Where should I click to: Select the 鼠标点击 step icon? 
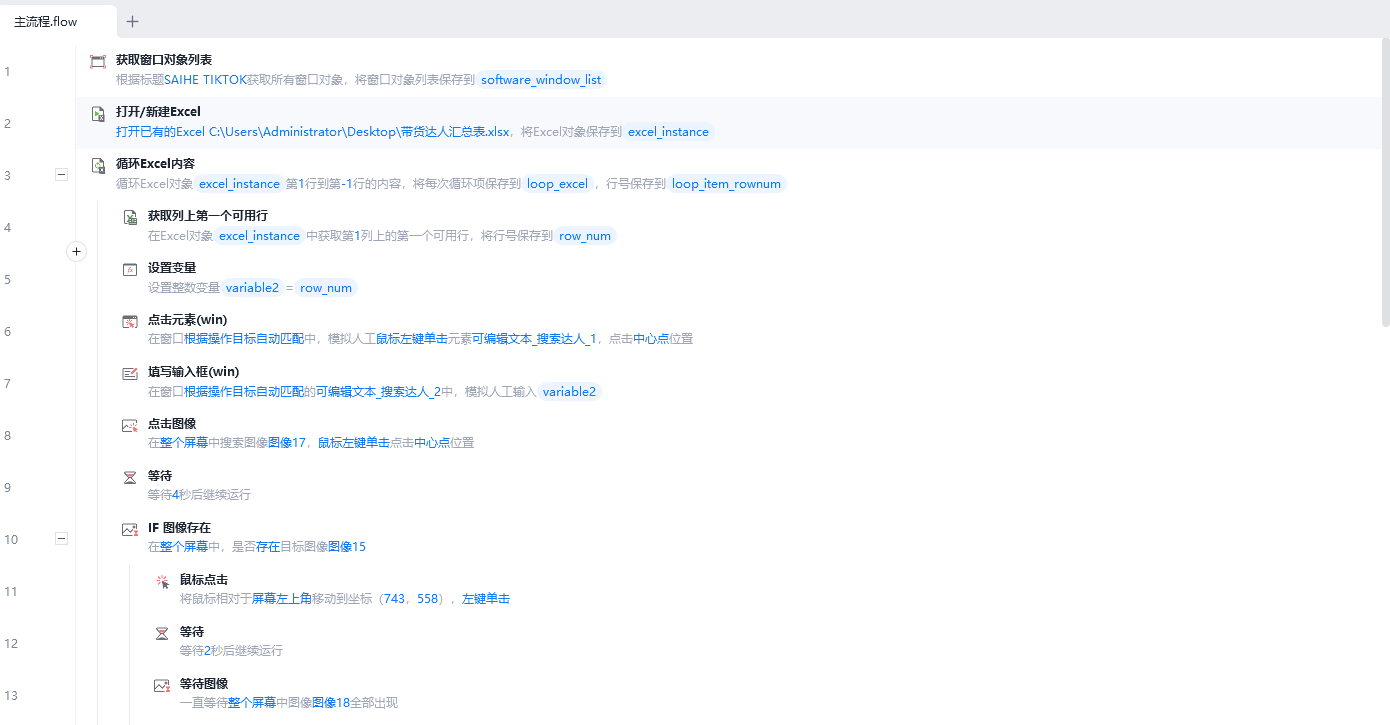[x=162, y=582]
